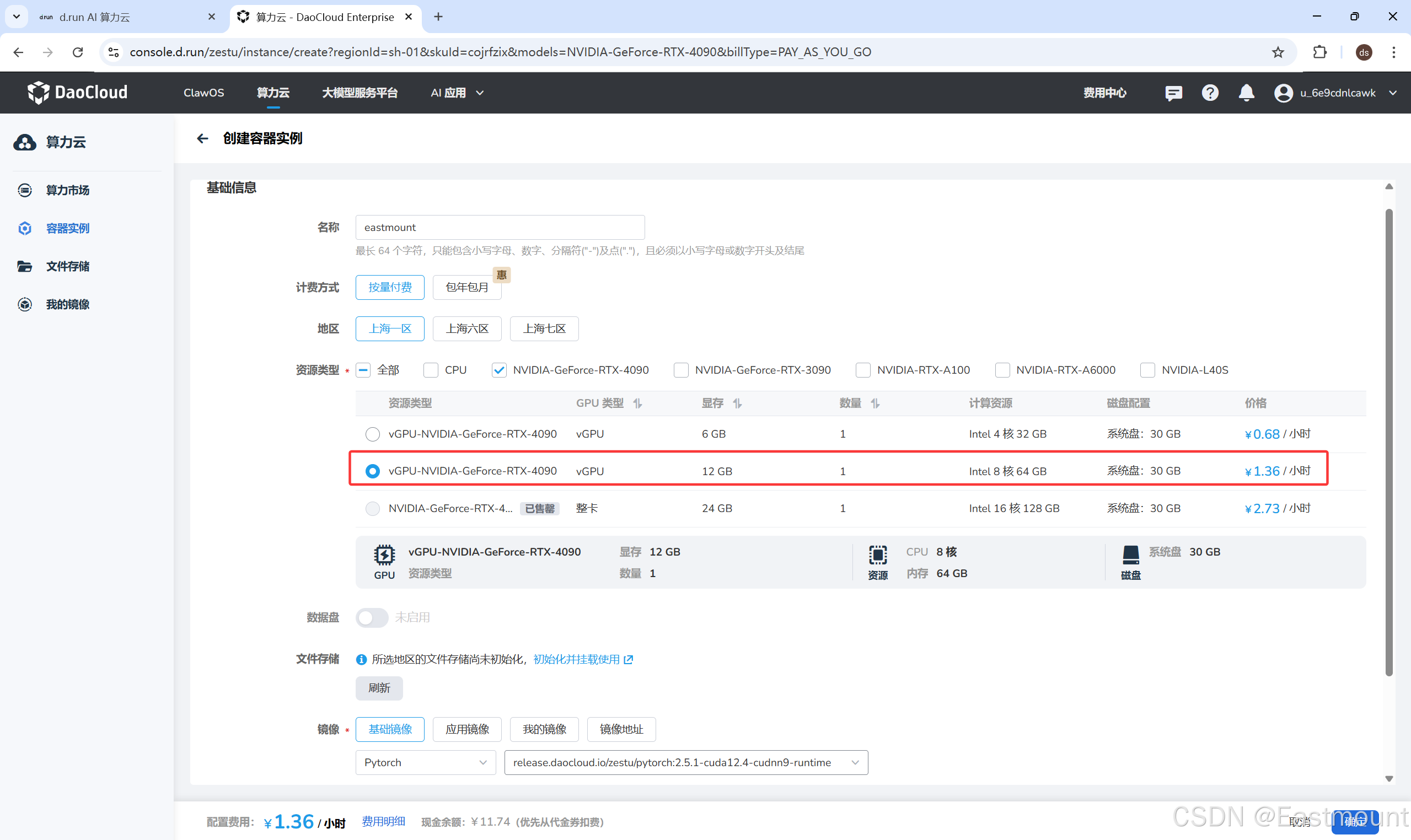
Task: Click the 算力云 cloud icon in sidebar
Action: tap(25, 142)
